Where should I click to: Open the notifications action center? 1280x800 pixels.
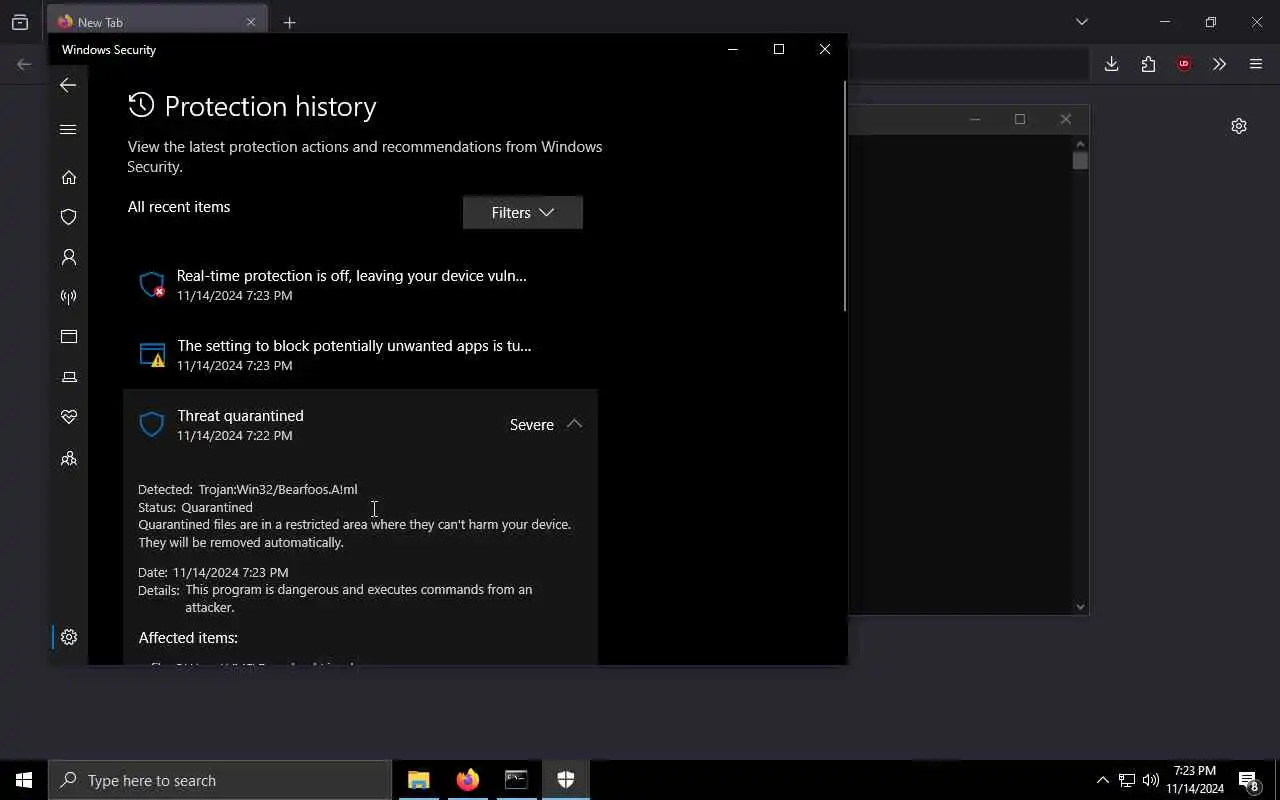pos(1249,780)
